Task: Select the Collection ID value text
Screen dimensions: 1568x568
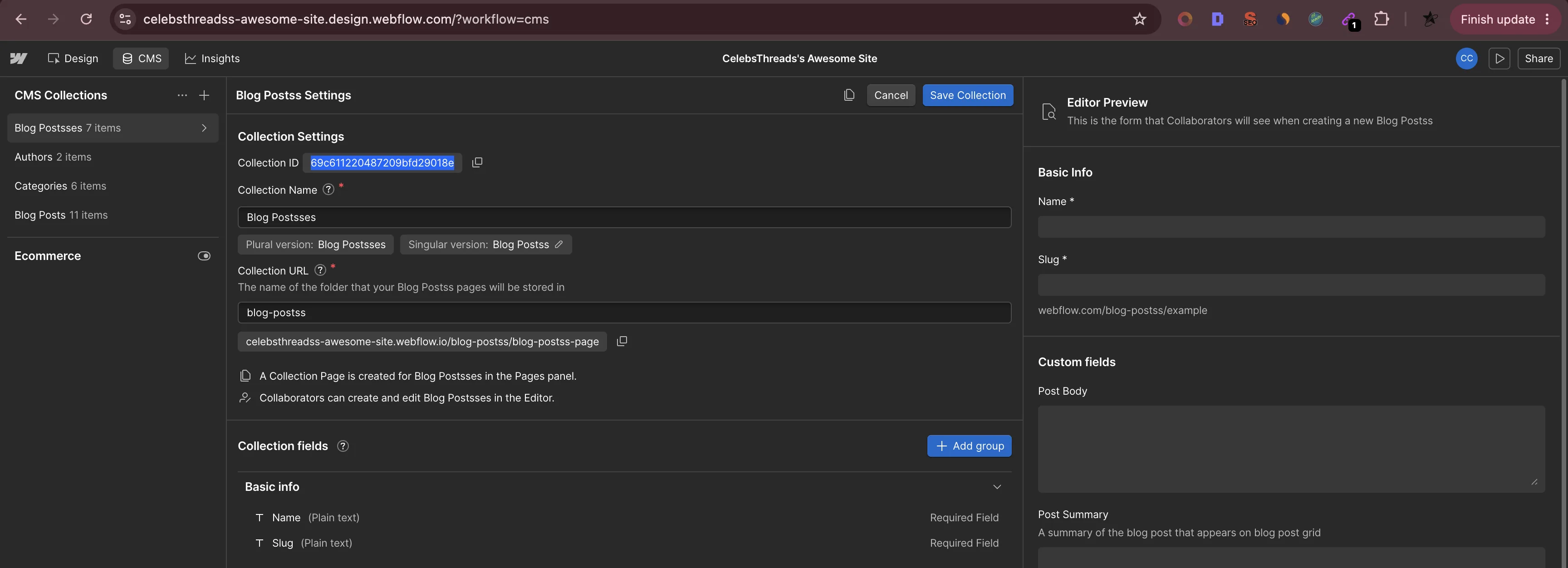Action: [382, 162]
